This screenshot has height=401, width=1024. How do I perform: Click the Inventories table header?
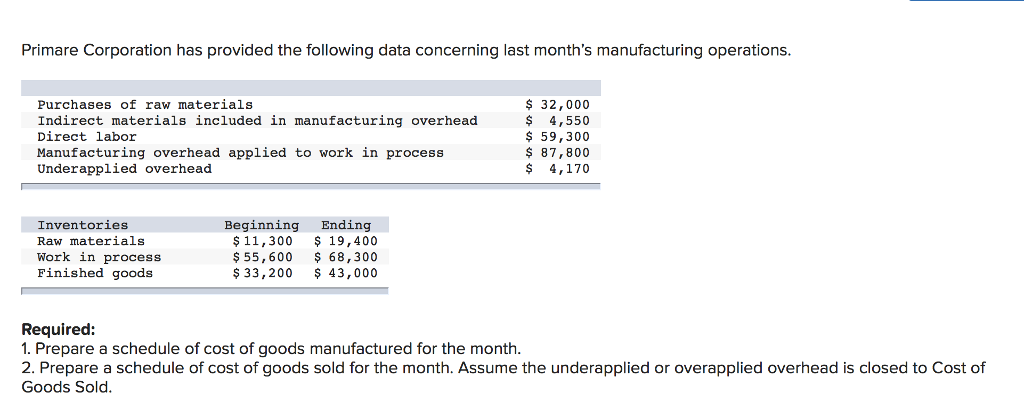(83, 225)
